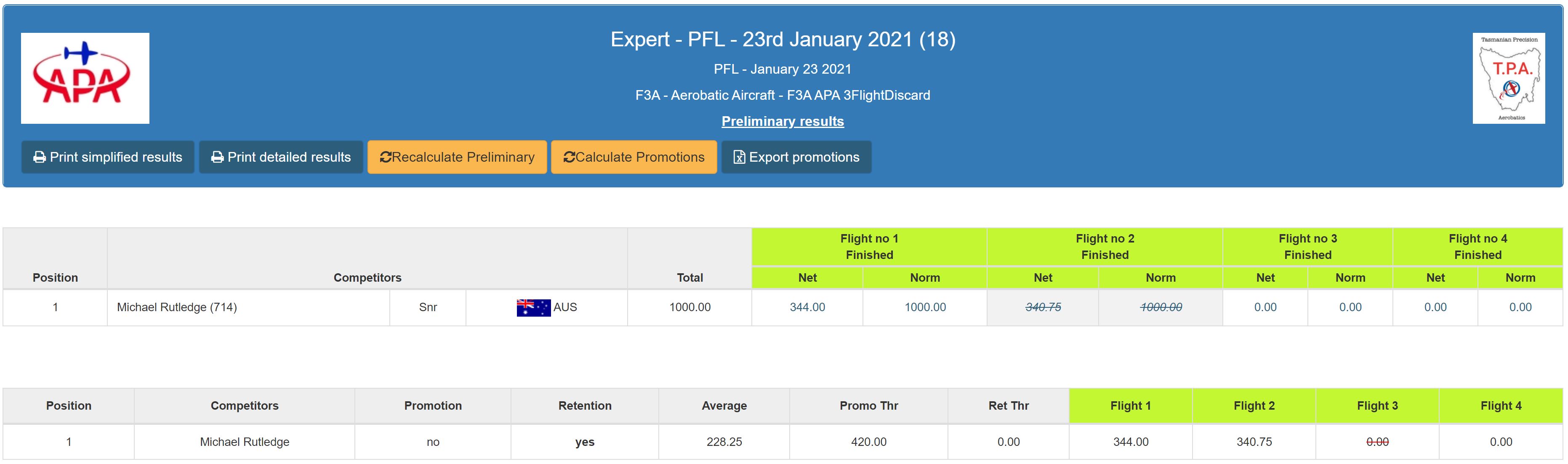Click the APA logo image
Screen dimensions: 1568x464
[85, 78]
